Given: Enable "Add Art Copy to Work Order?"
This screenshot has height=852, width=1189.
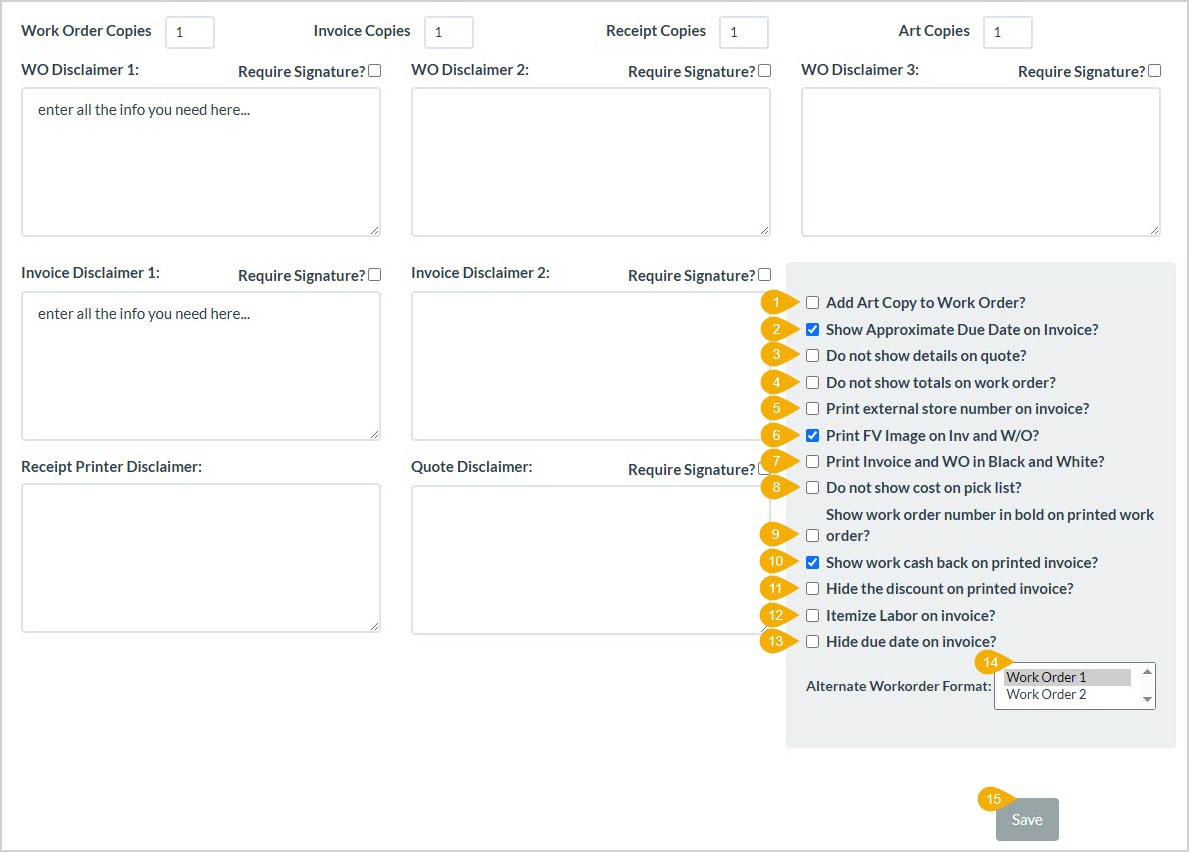Looking at the screenshot, I should tap(813, 302).
